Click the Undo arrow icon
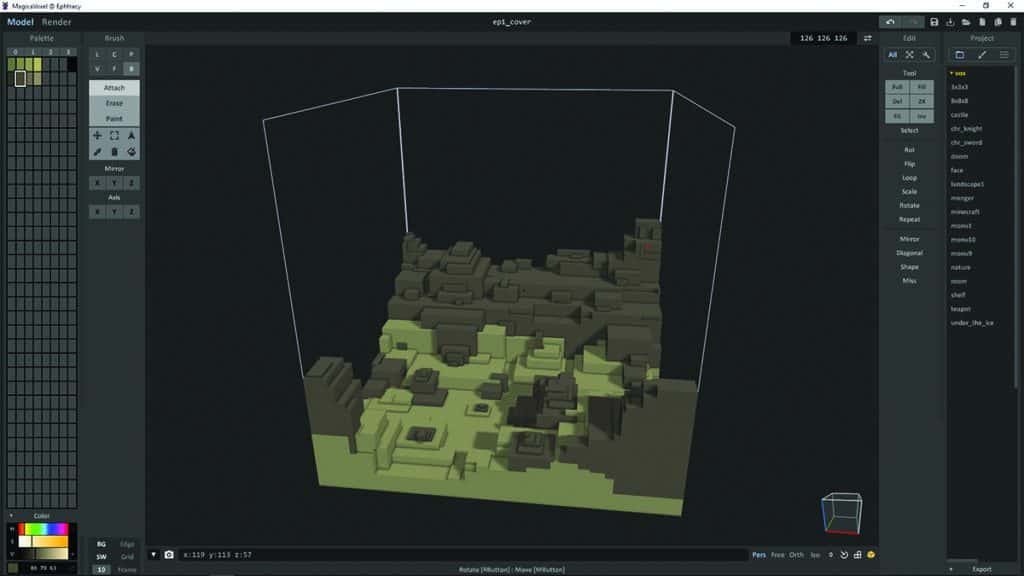 point(890,22)
